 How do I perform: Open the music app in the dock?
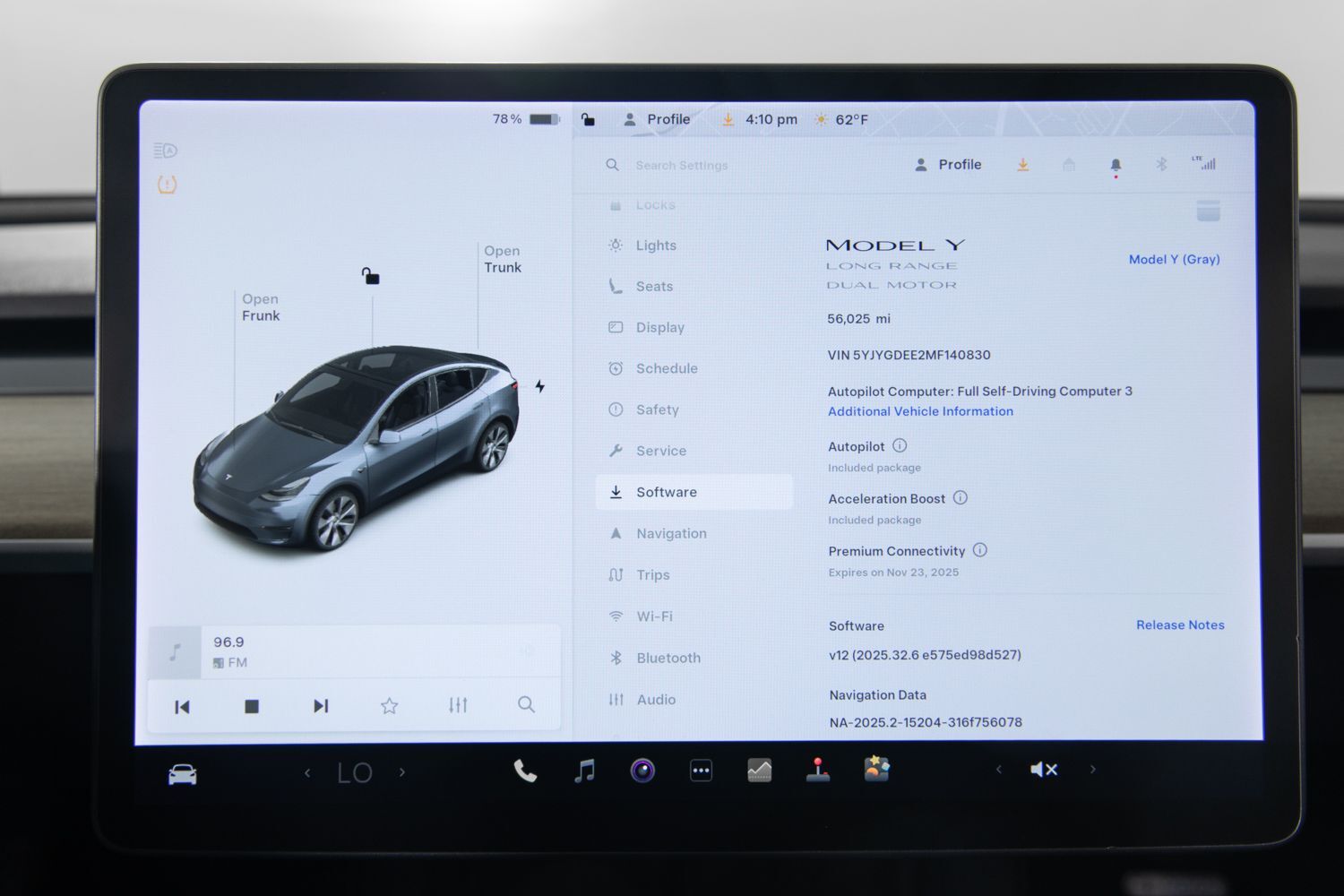coord(584,771)
